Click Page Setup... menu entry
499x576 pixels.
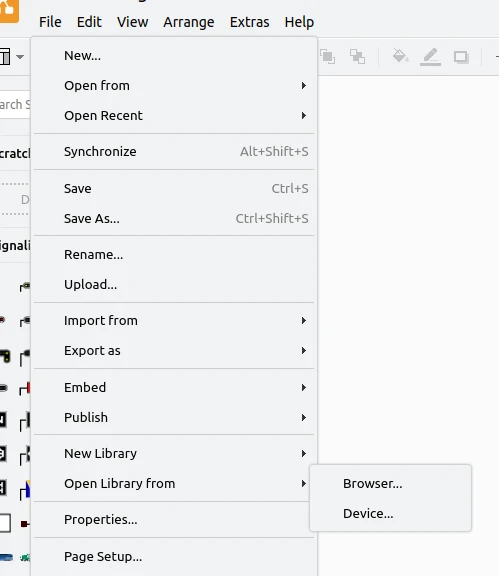pyautogui.click(x=174, y=557)
